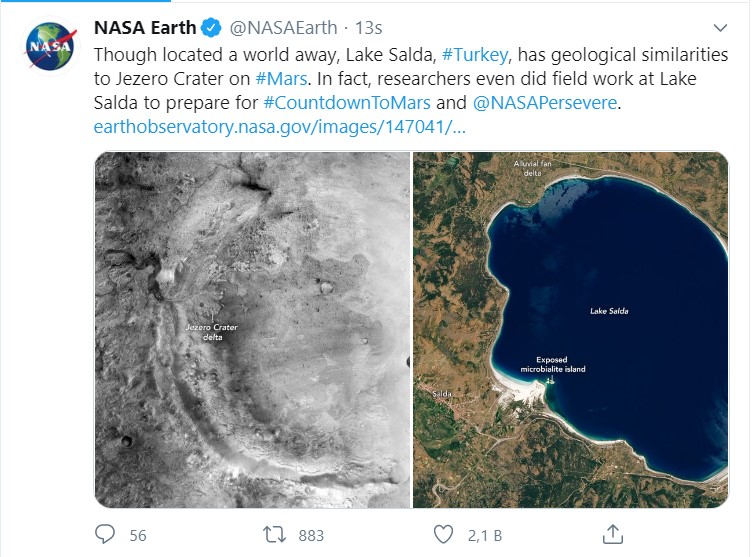Click the verified badge next to NASA Earth

pos(211,27)
